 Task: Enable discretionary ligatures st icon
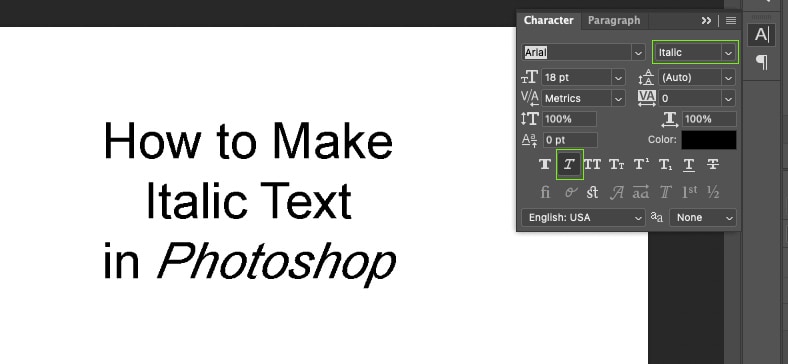tap(593, 192)
